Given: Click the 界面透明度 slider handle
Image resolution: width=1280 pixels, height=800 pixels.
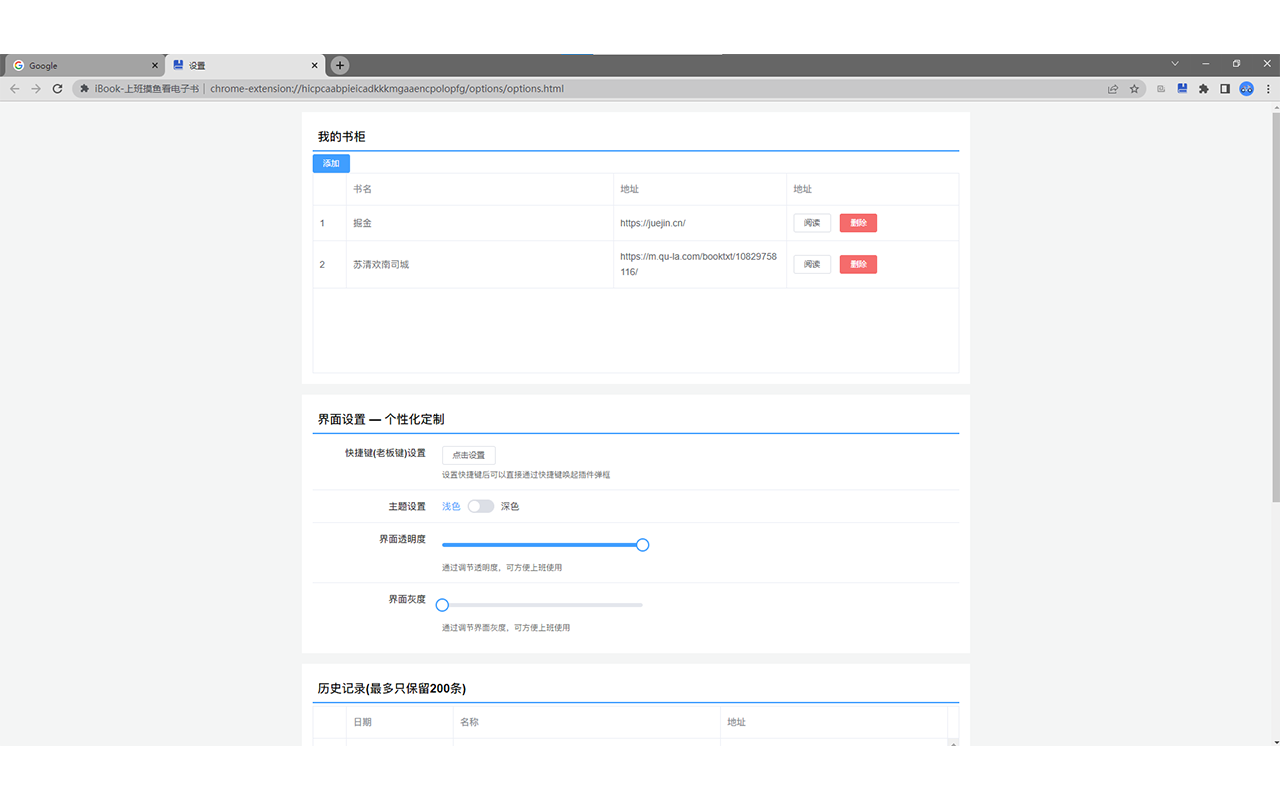Looking at the screenshot, I should pos(642,544).
